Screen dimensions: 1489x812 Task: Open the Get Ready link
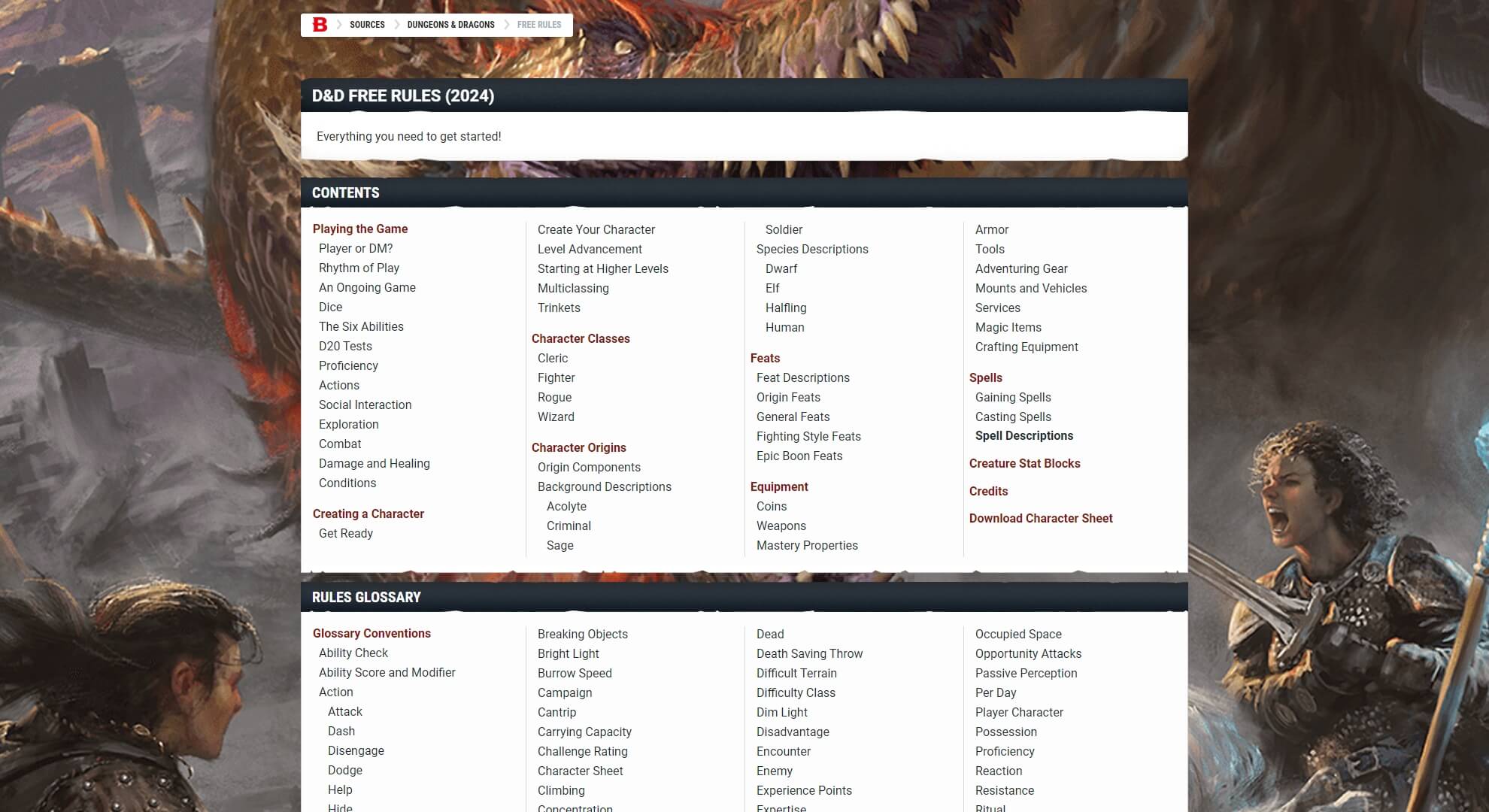(x=346, y=533)
